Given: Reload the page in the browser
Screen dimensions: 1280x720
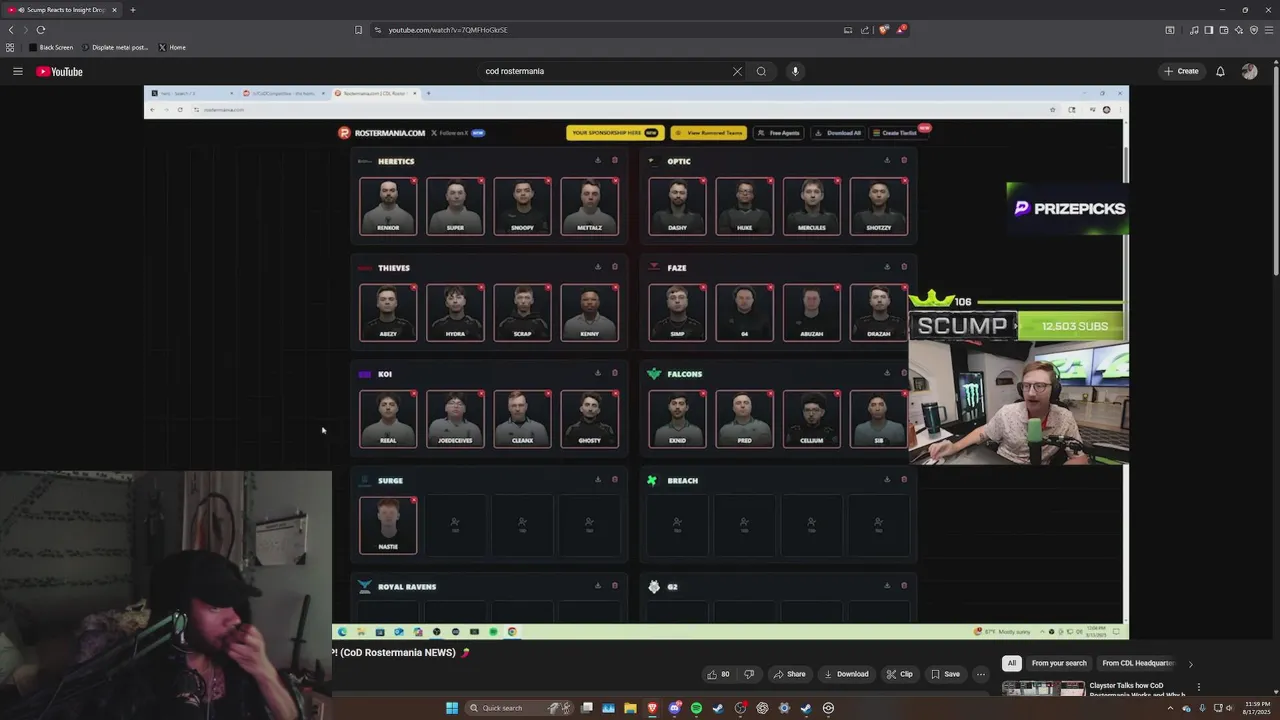Looking at the screenshot, I should point(41,30).
